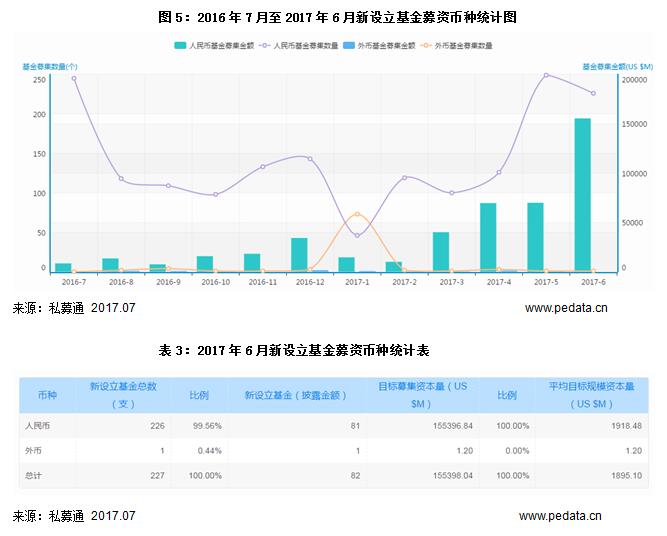The image size is (667, 536).
Task: Click the cell value 82 in 总计 row
Action: pyautogui.click(x=356, y=475)
